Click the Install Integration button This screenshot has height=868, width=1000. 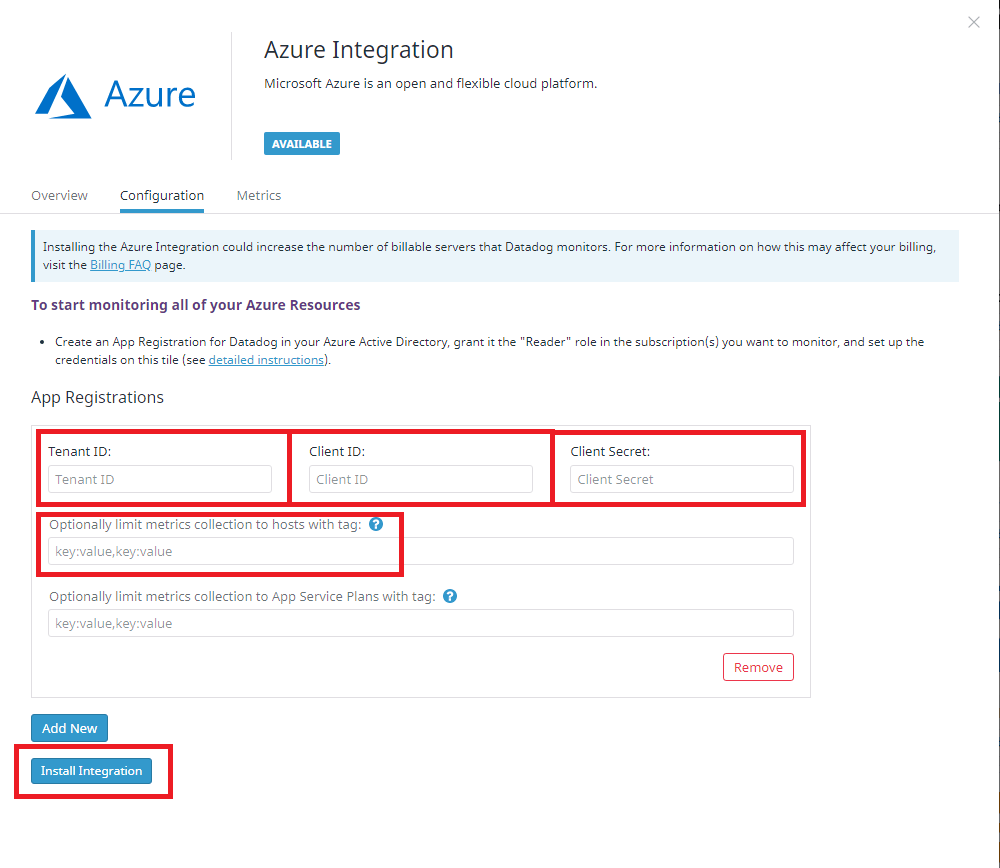point(91,771)
